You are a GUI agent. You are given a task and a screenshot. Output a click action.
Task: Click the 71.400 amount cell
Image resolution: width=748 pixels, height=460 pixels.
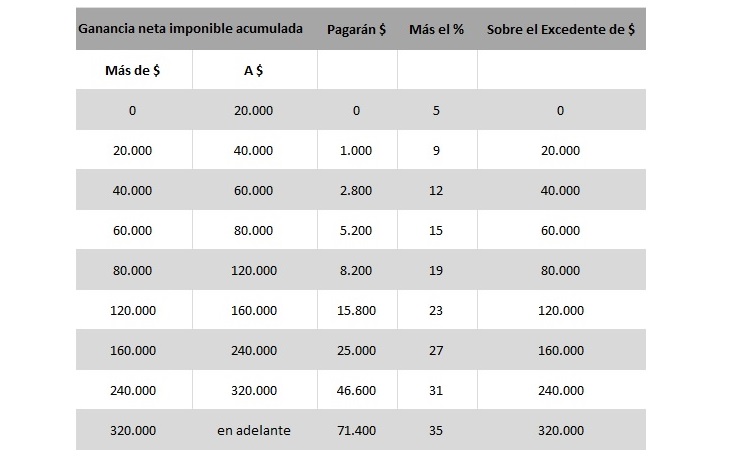tap(357, 430)
